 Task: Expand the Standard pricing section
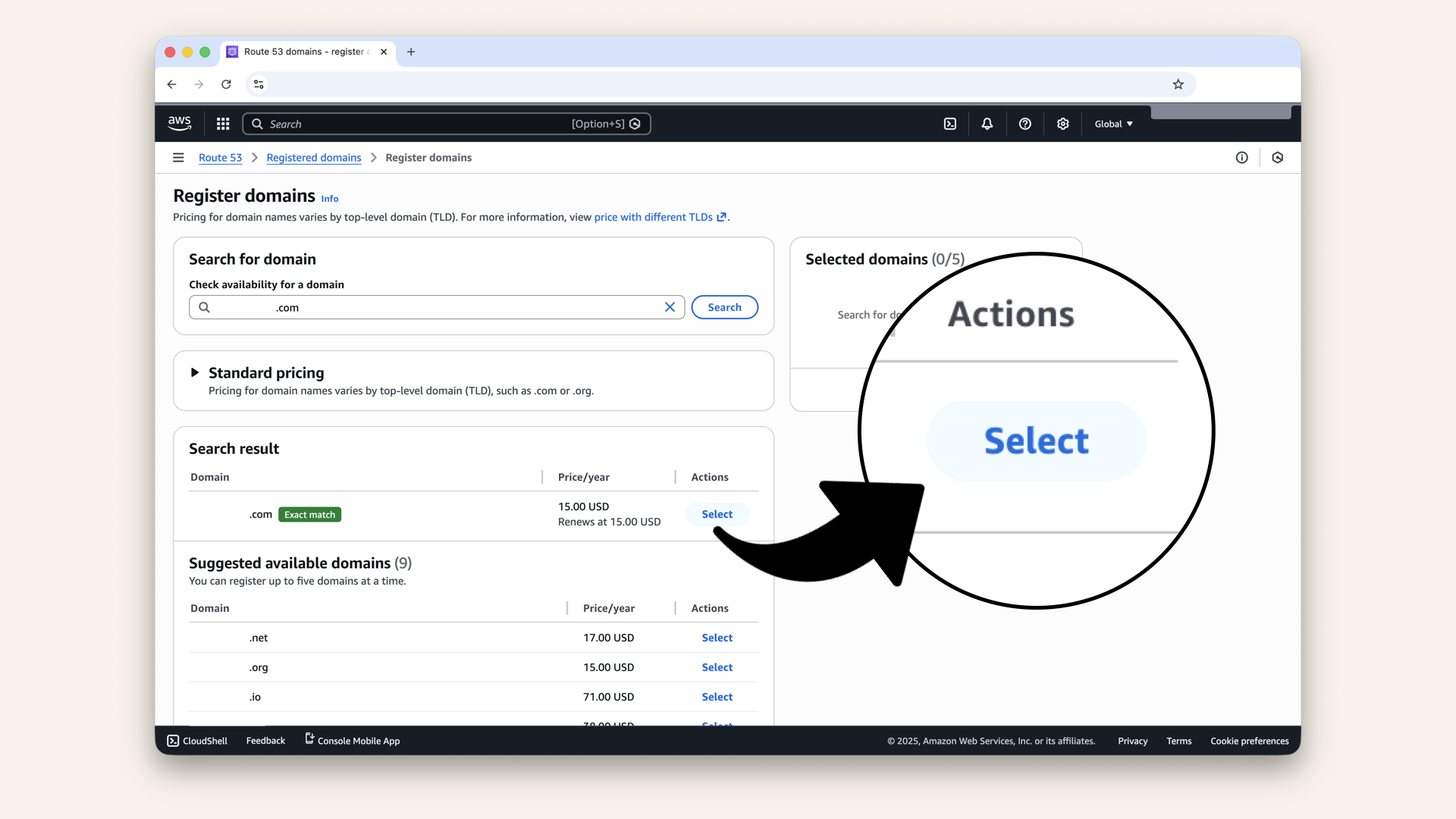coord(195,372)
